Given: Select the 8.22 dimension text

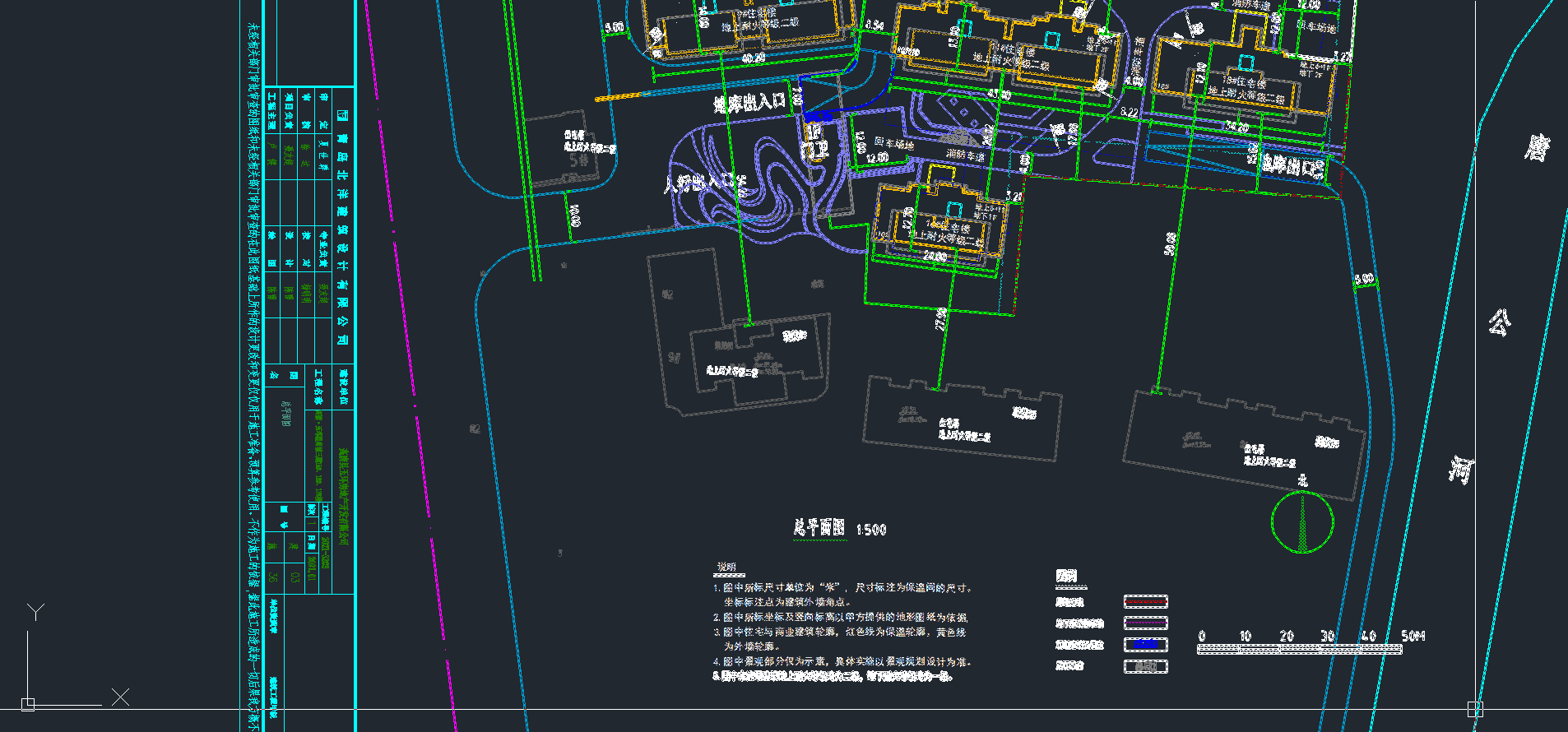Looking at the screenshot, I should click(x=1130, y=112).
